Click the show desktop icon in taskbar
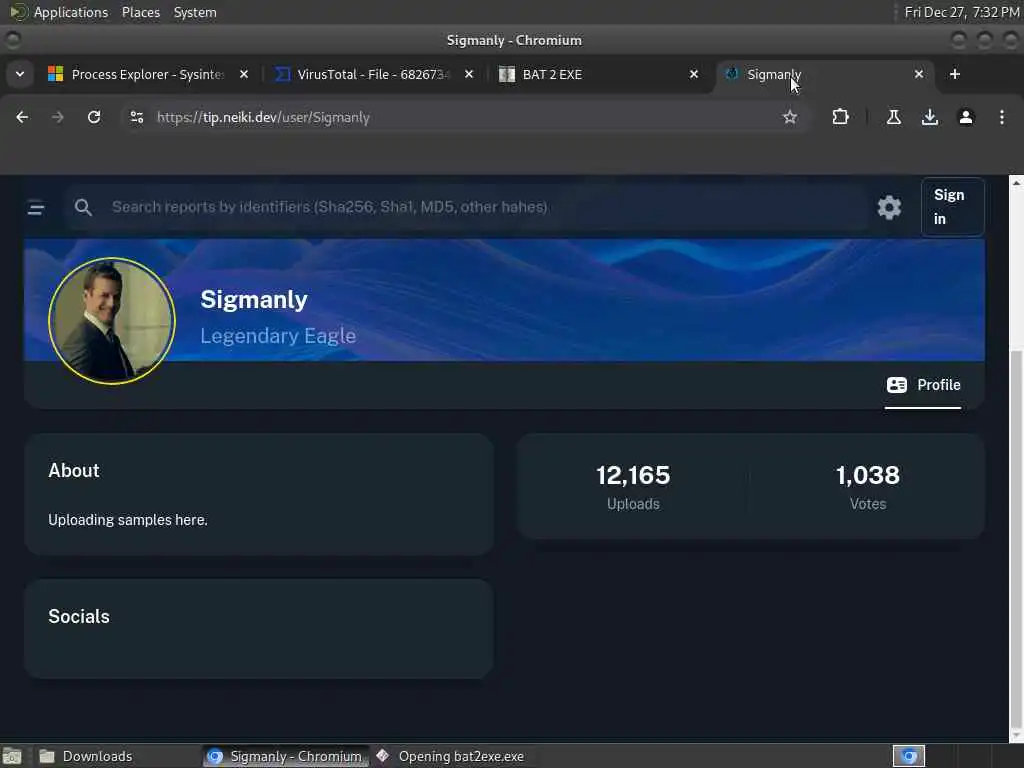 (12, 756)
